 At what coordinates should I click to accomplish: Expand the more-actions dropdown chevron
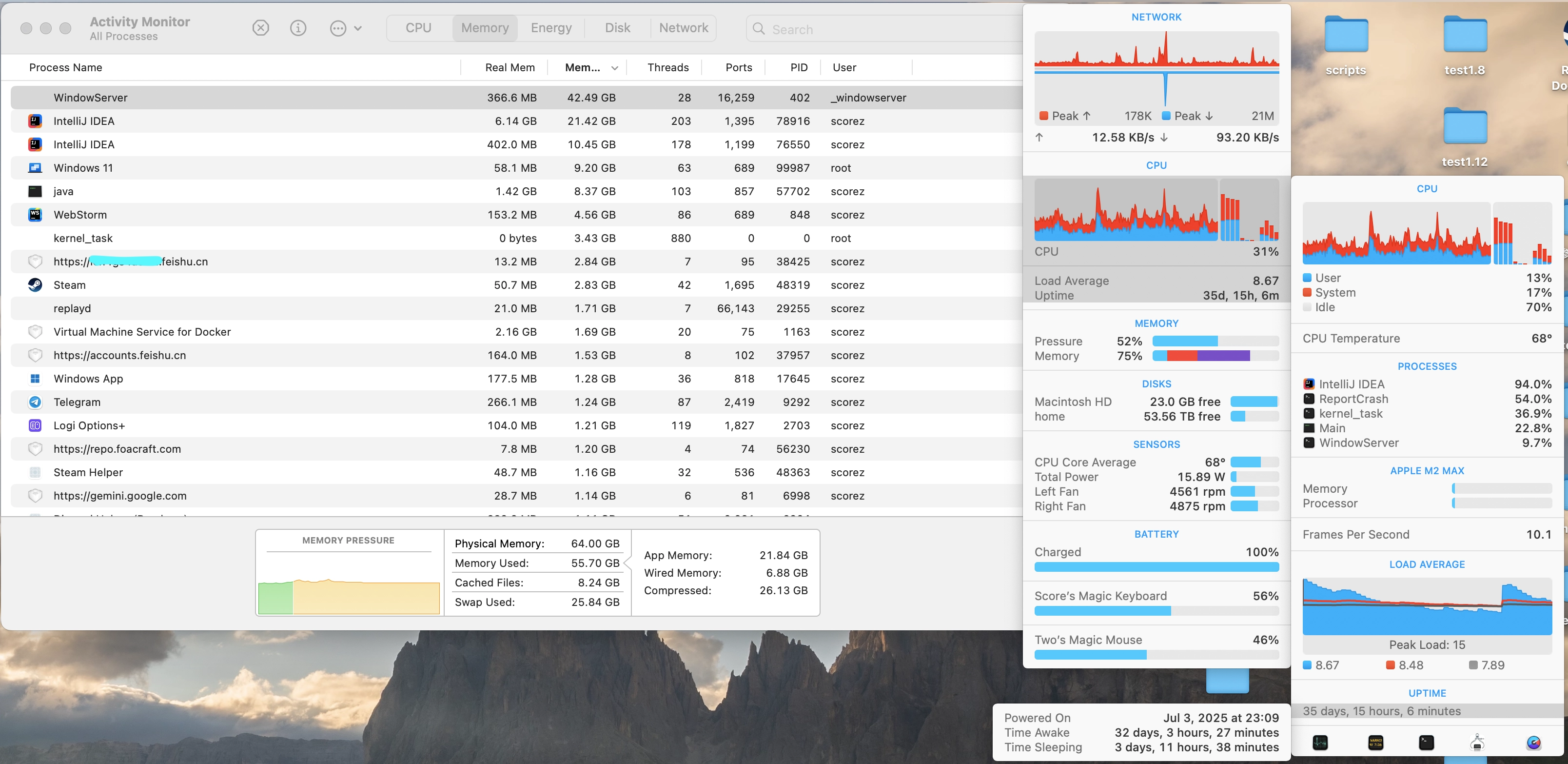[x=358, y=28]
